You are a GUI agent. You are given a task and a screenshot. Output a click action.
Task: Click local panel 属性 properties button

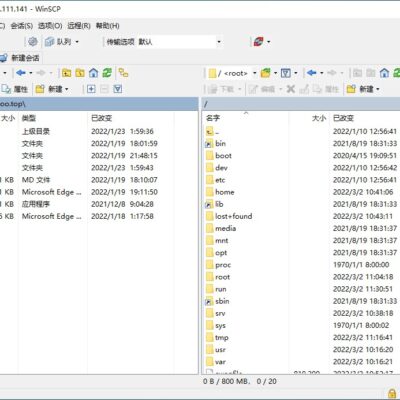(x=14, y=89)
